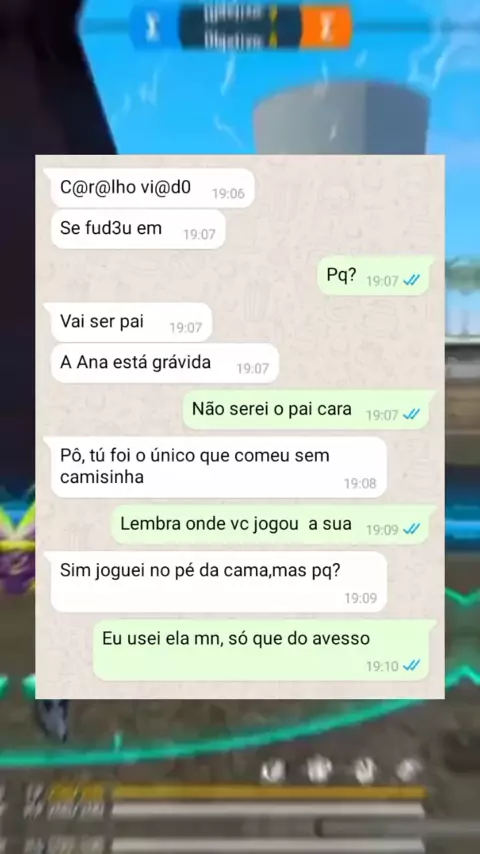Click blue ticks next to 19:09 sent message

[411, 529]
